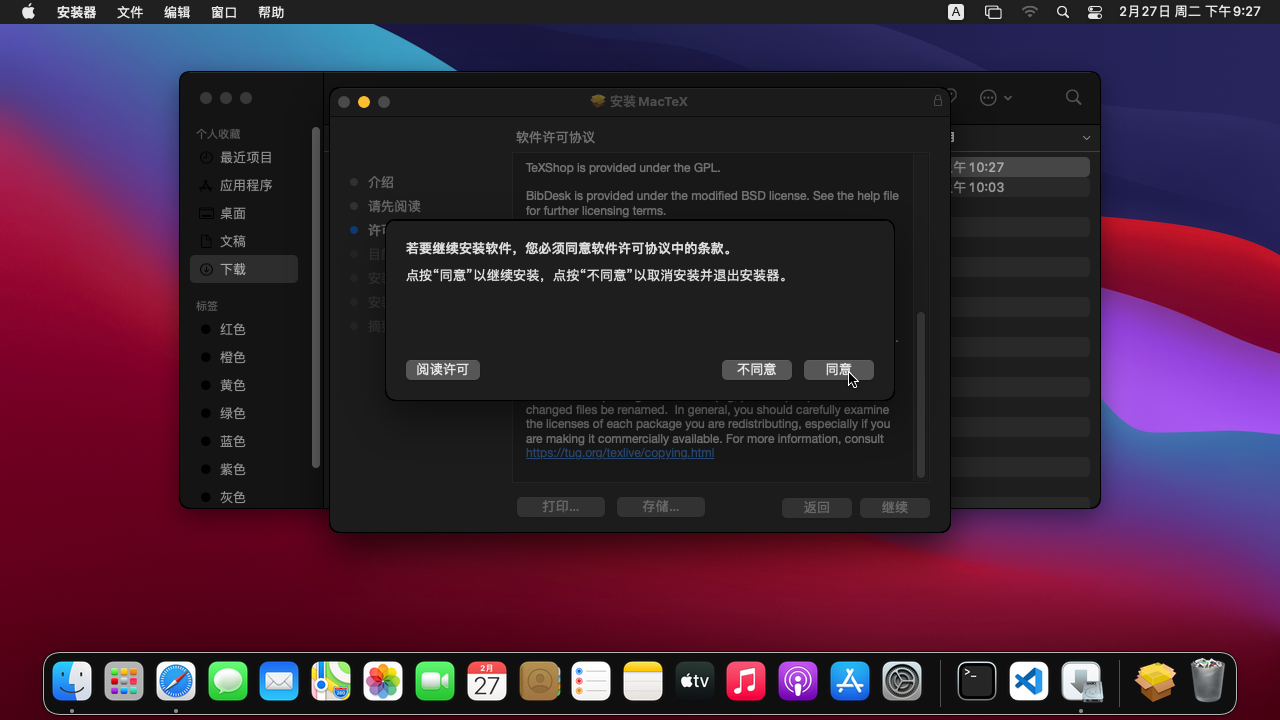This screenshot has height=720, width=1280.
Task: Open 应用程序 in Finder sidebar
Action: [244, 185]
